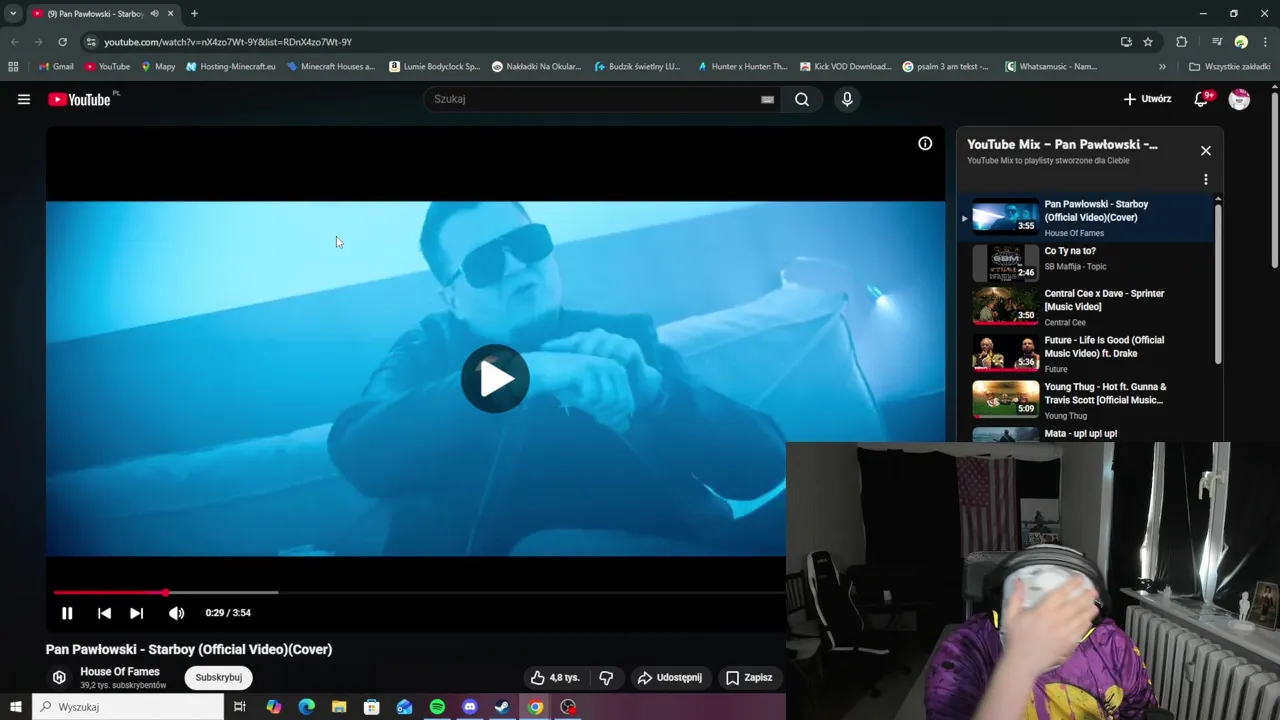
Task: Play Future - Life Is Good
Action: (x=1086, y=354)
